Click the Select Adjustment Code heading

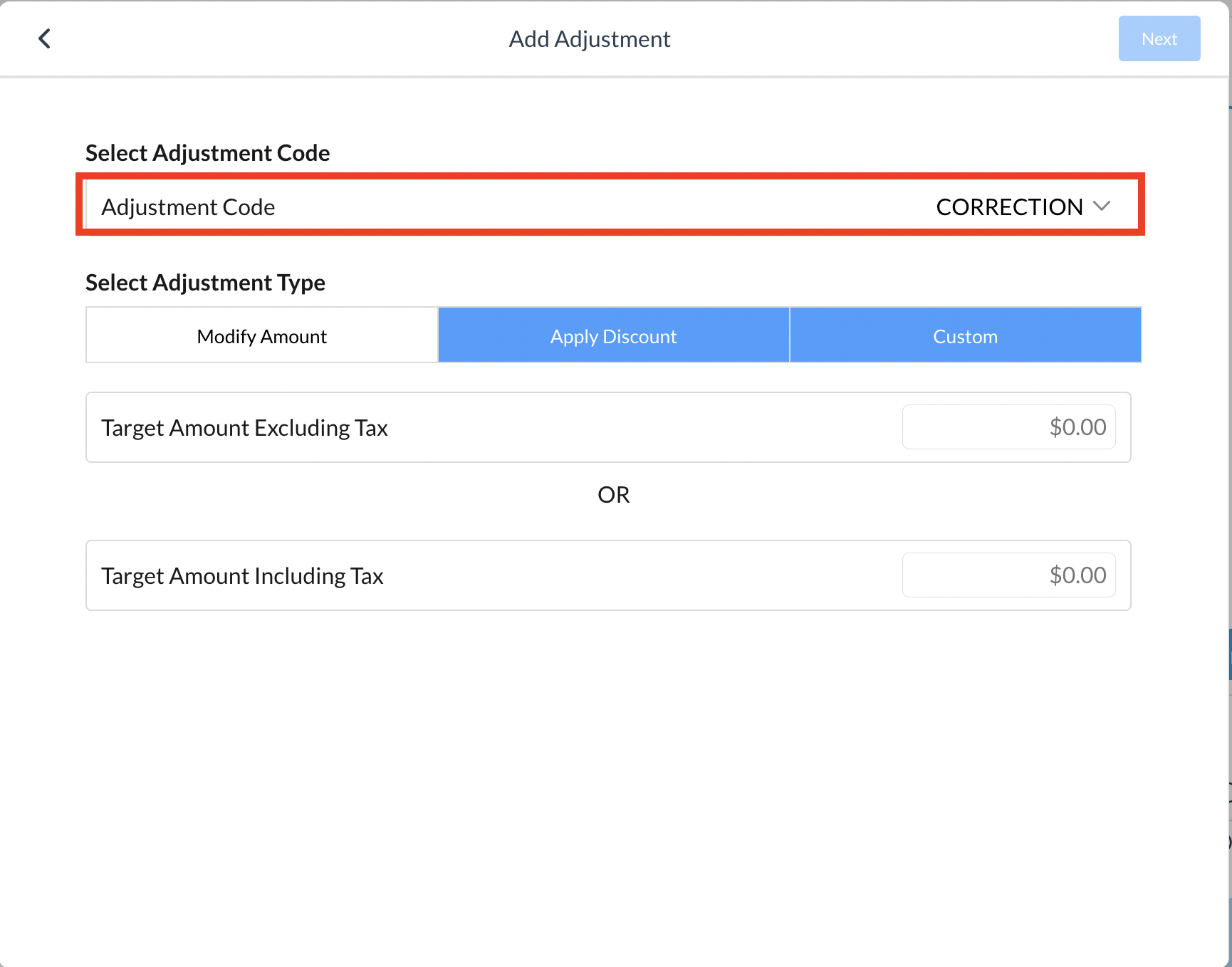(x=207, y=152)
